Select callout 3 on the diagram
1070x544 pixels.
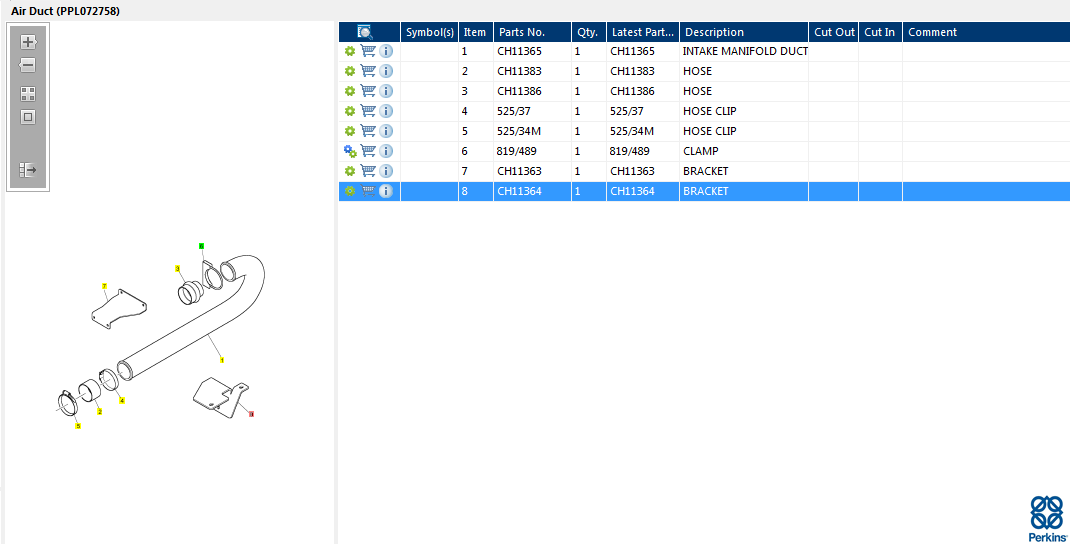pyautogui.click(x=177, y=269)
